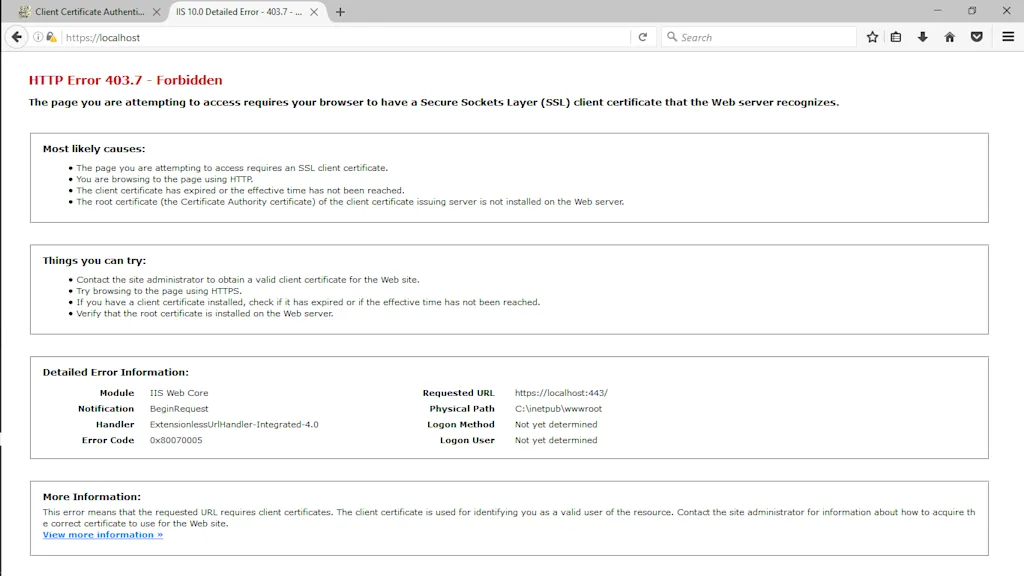Viewport: 1024px width, 576px height.
Task: Click the IIS Web Core module value
Action: tap(179, 393)
